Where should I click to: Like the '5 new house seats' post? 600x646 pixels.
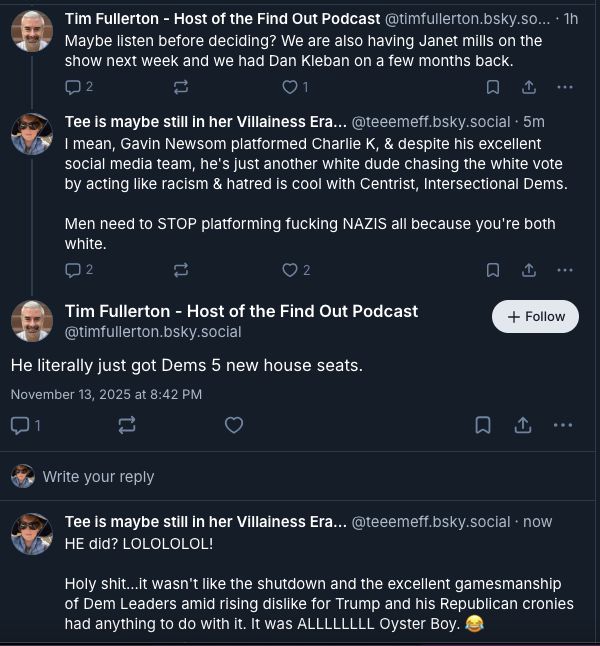[x=234, y=425]
